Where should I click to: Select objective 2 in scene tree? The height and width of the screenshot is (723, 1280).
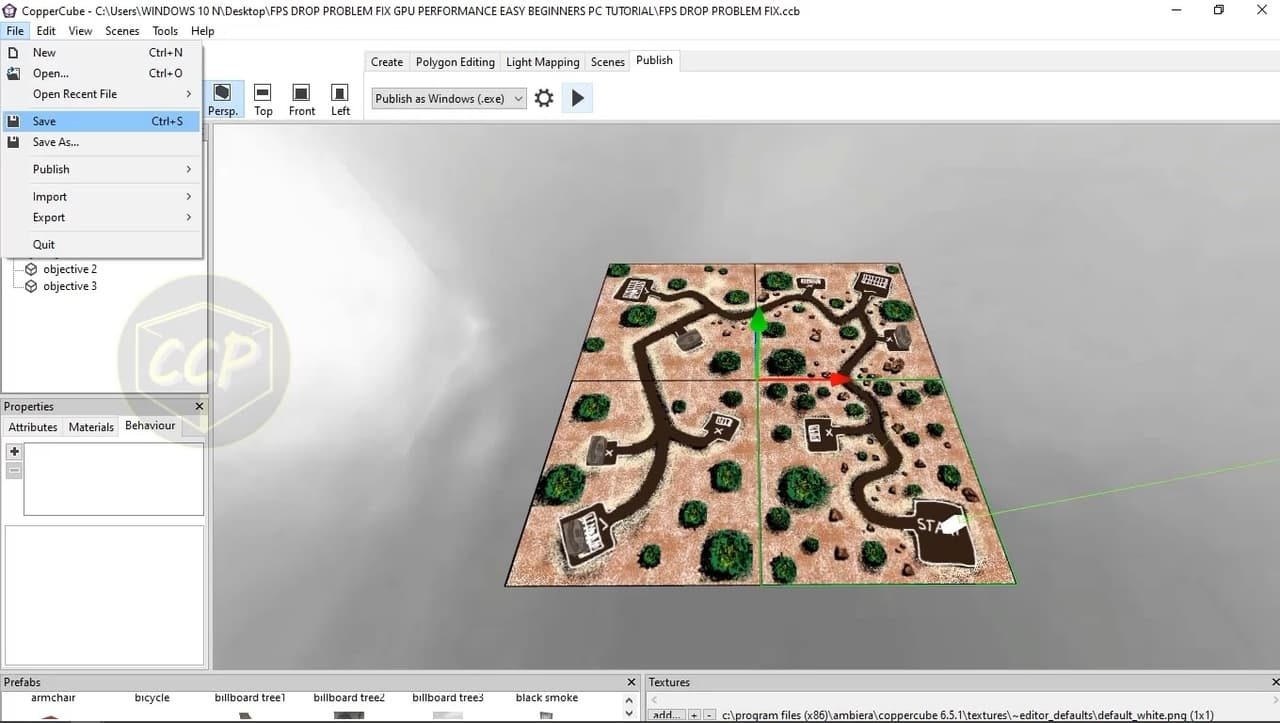point(70,269)
